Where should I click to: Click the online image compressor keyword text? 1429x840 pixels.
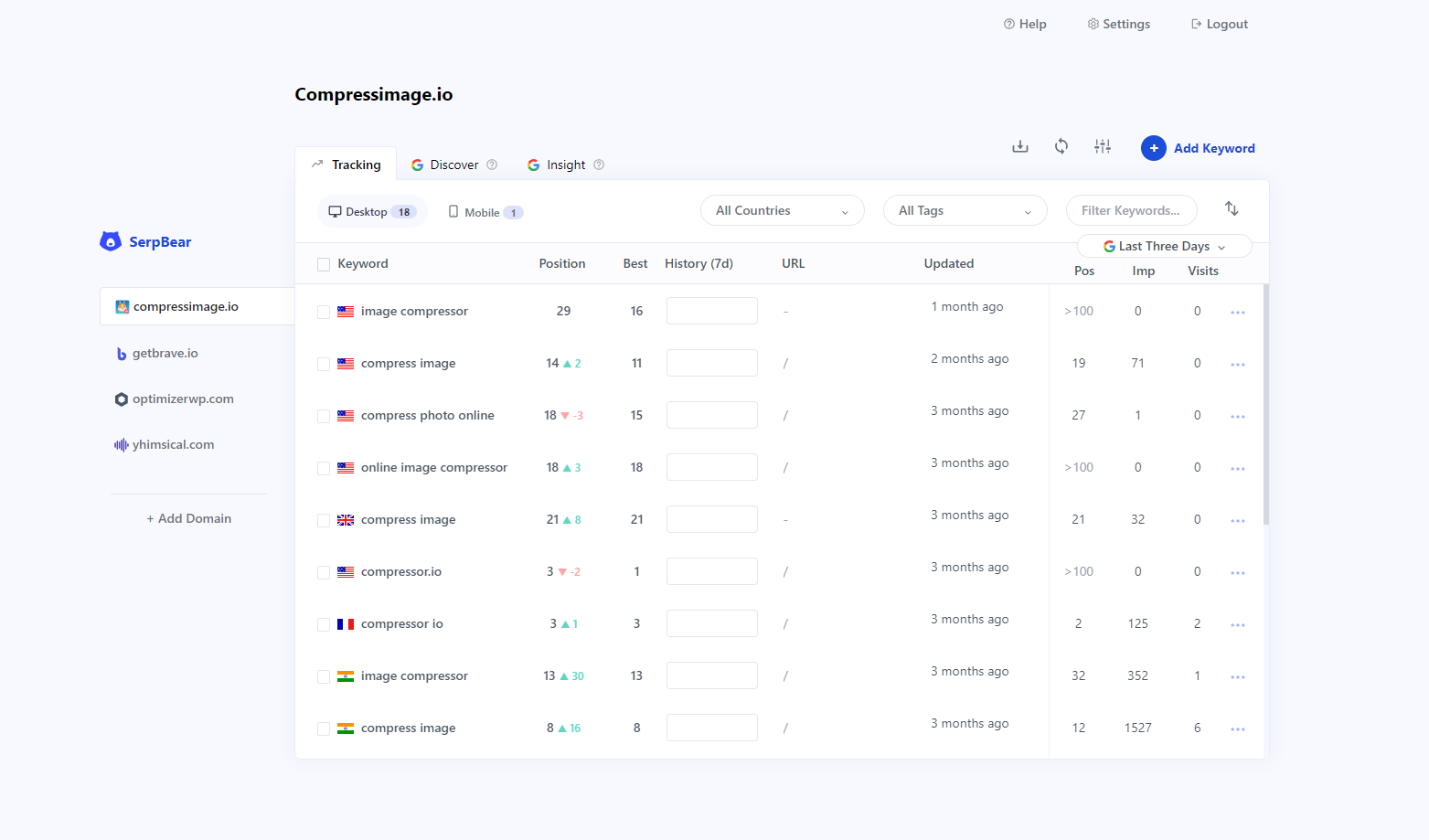pyautogui.click(x=434, y=467)
